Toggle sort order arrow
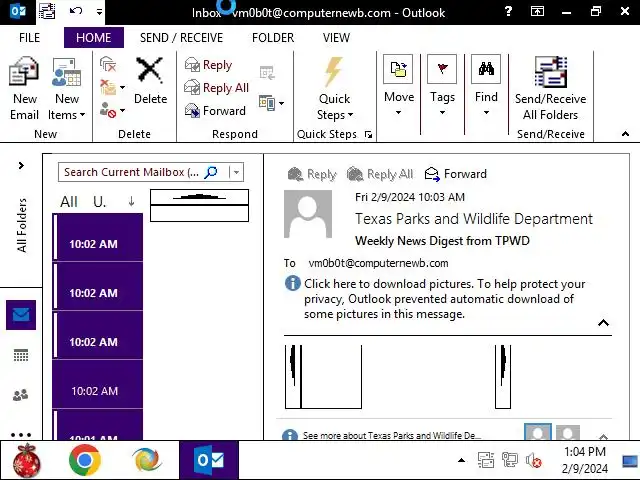 (131, 201)
